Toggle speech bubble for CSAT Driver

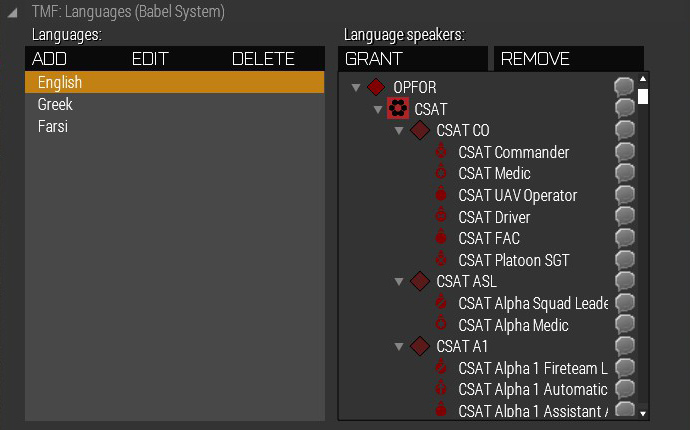[x=625, y=217]
